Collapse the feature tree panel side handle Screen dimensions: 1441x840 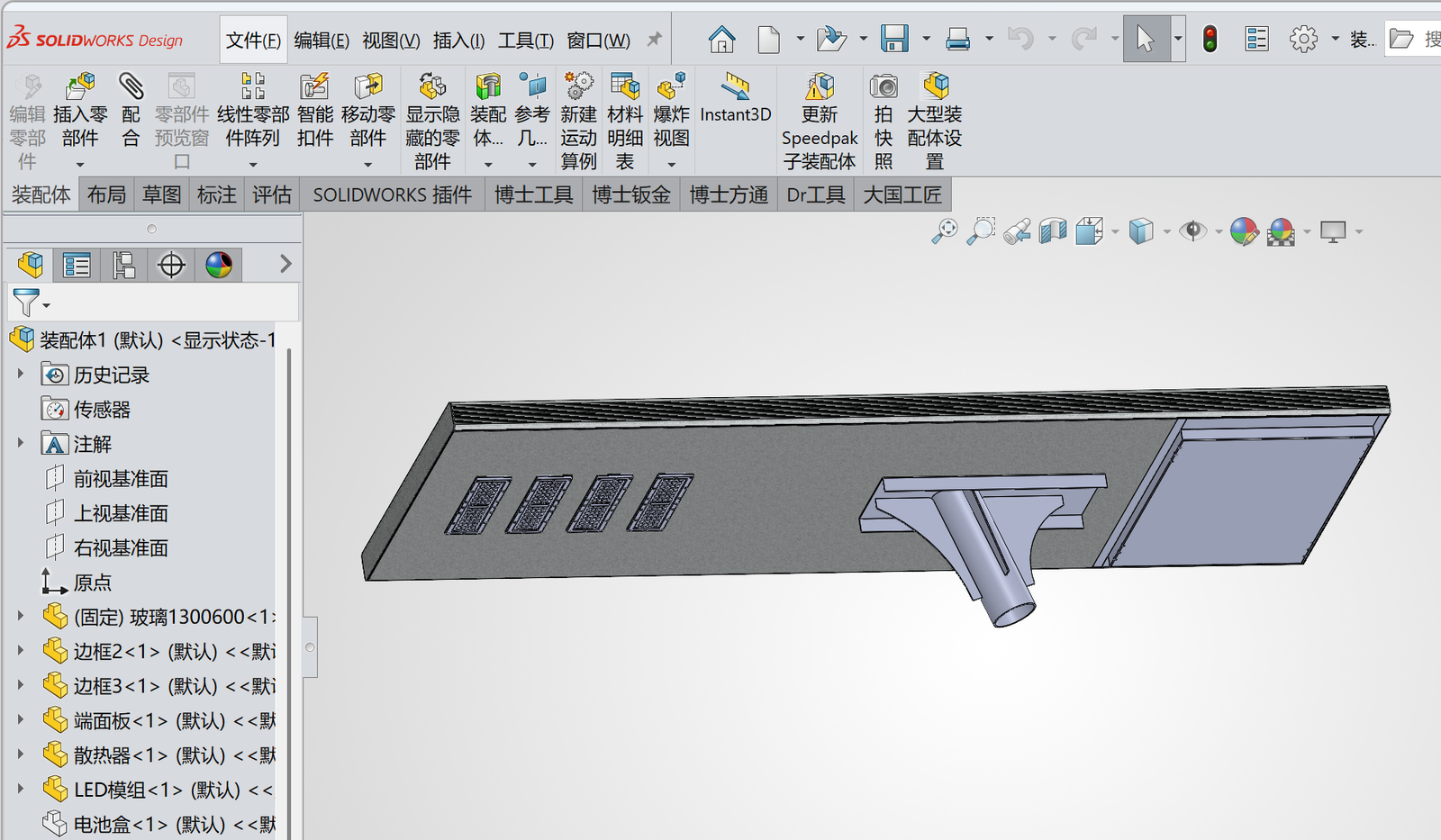[x=310, y=646]
